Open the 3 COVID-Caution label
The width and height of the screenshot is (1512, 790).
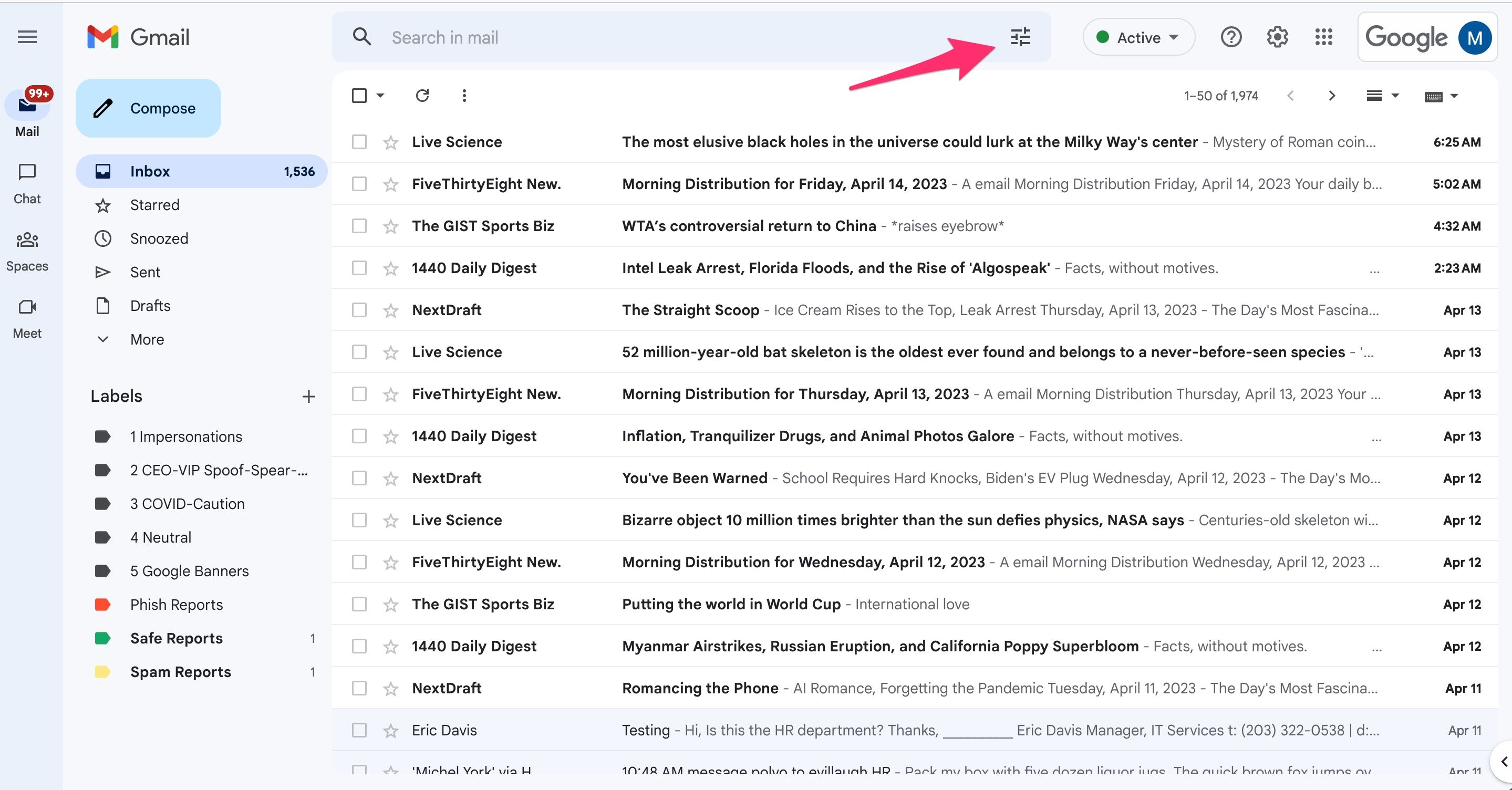(201, 504)
